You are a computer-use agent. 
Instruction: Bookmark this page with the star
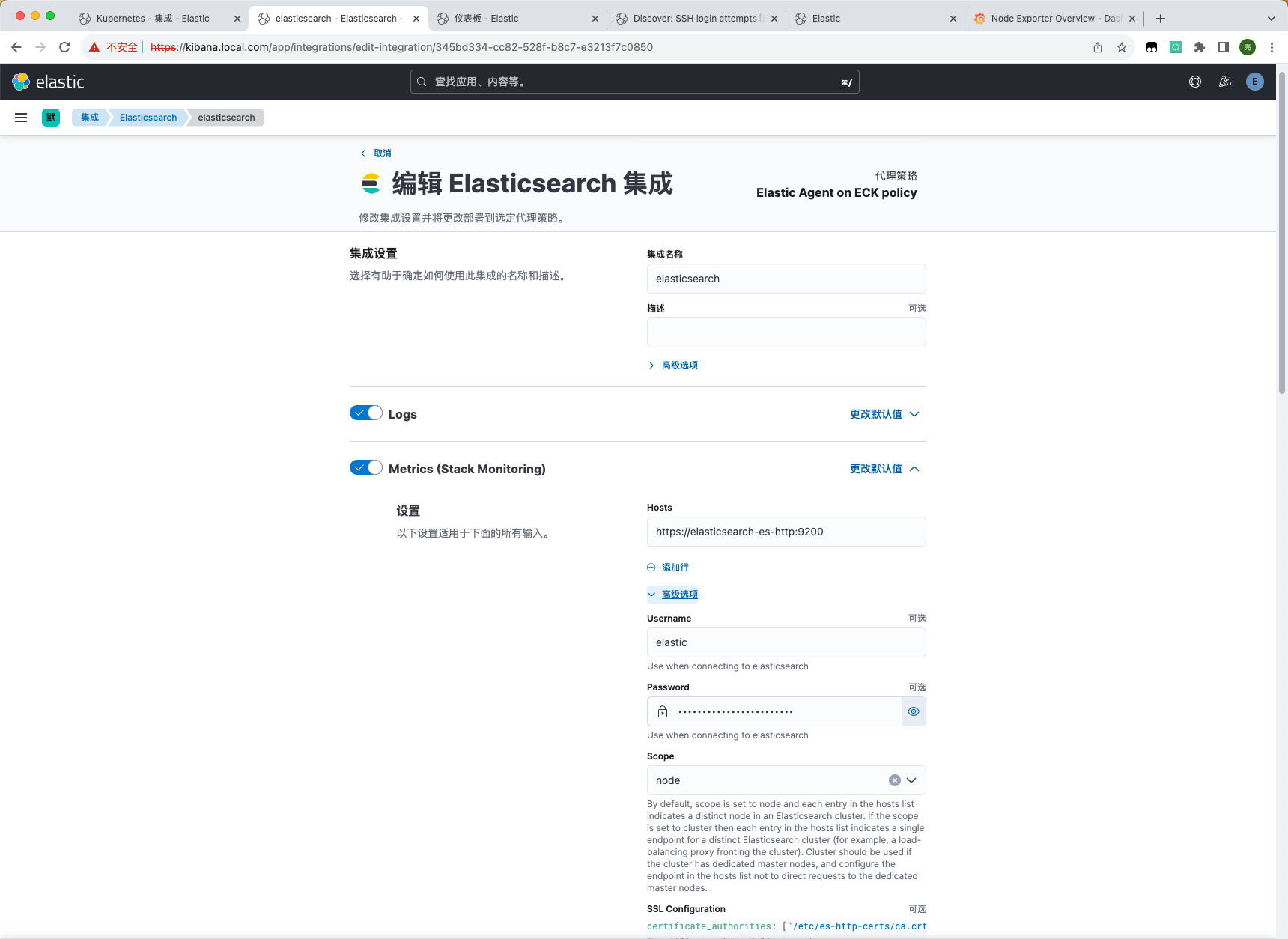click(1122, 47)
